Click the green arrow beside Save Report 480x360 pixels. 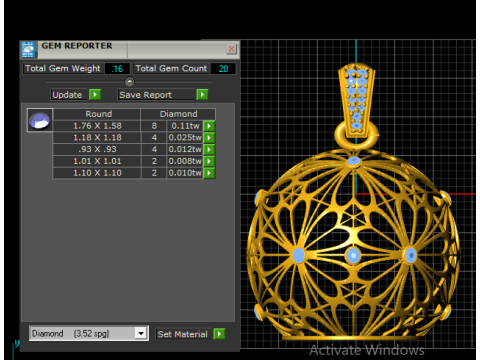click(202, 95)
